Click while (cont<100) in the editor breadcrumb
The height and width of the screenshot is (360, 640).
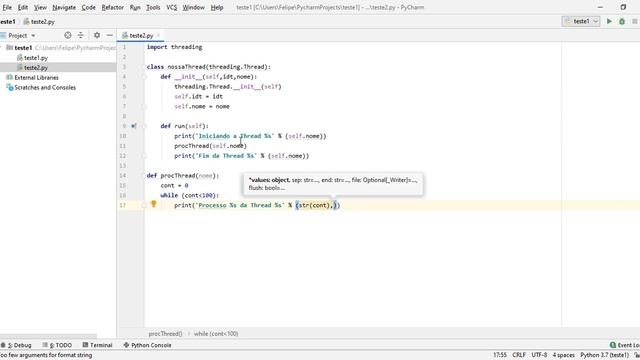[x=216, y=334]
